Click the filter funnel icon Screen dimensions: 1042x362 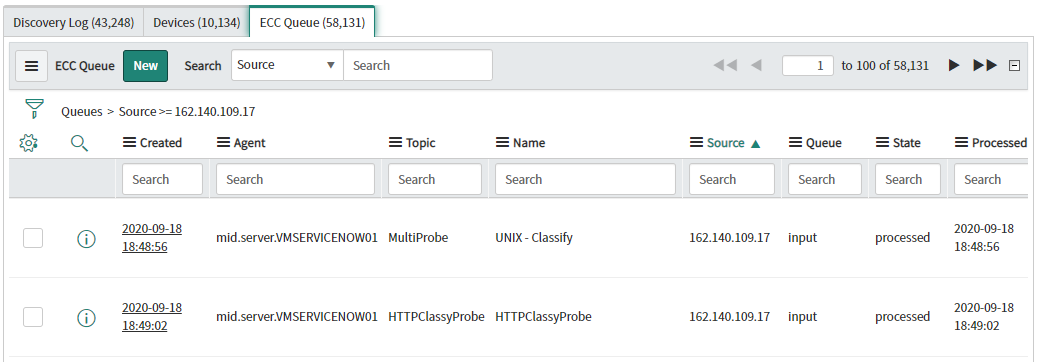pyautogui.click(x=34, y=108)
